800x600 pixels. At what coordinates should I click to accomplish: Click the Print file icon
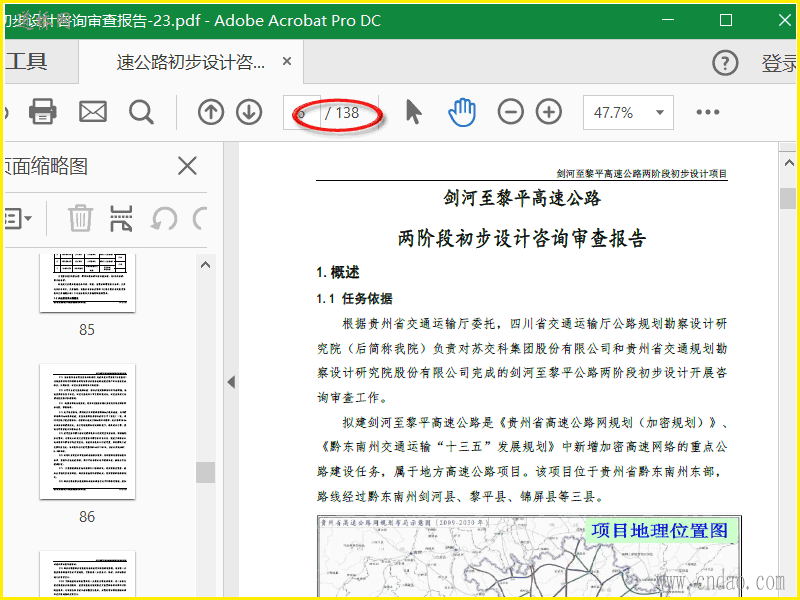tap(42, 112)
